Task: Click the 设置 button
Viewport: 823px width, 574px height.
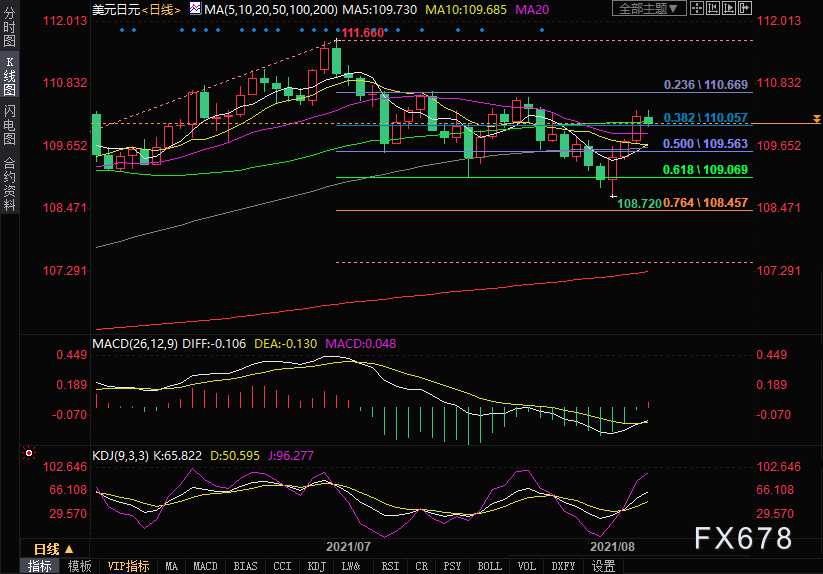Action: [x=603, y=566]
